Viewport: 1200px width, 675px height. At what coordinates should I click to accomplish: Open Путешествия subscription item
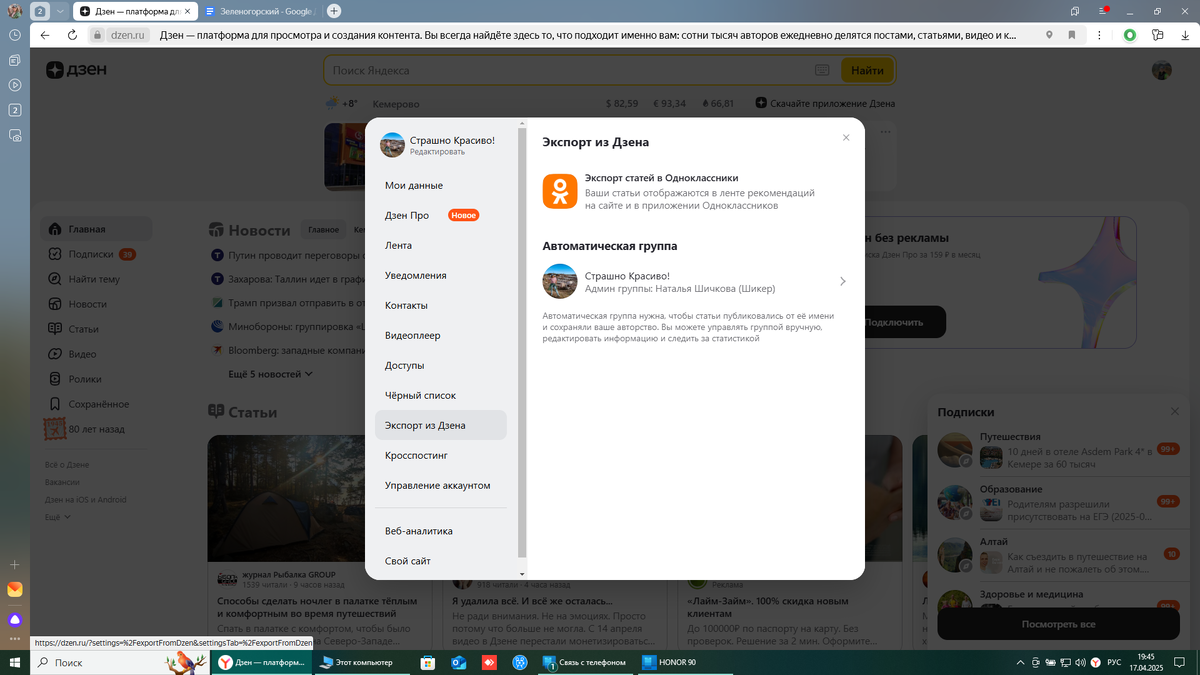[x=1059, y=450]
